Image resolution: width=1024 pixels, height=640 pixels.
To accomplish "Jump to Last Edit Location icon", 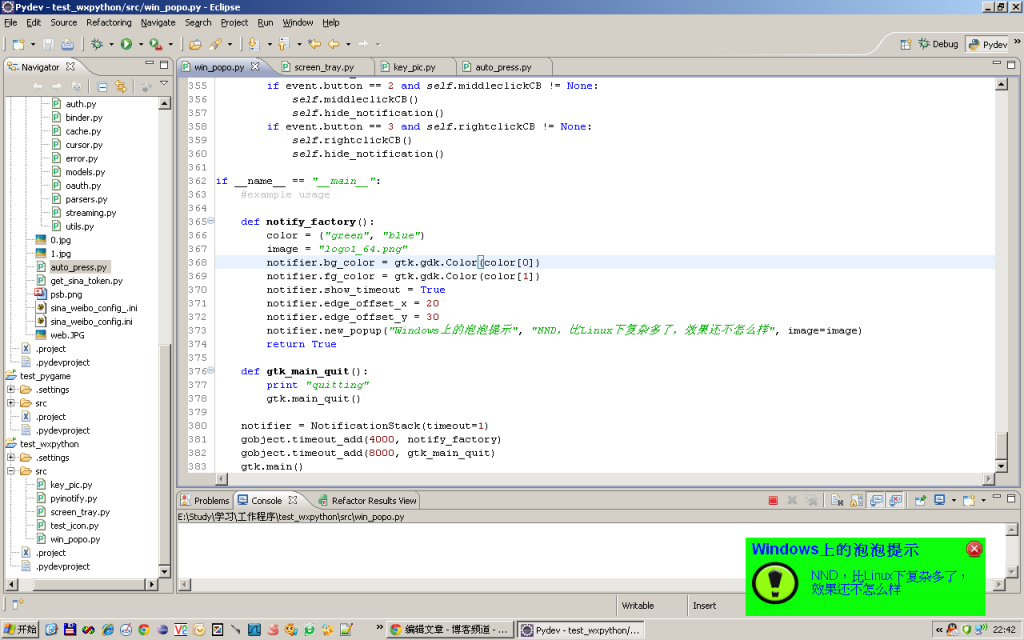I will point(315,44).
